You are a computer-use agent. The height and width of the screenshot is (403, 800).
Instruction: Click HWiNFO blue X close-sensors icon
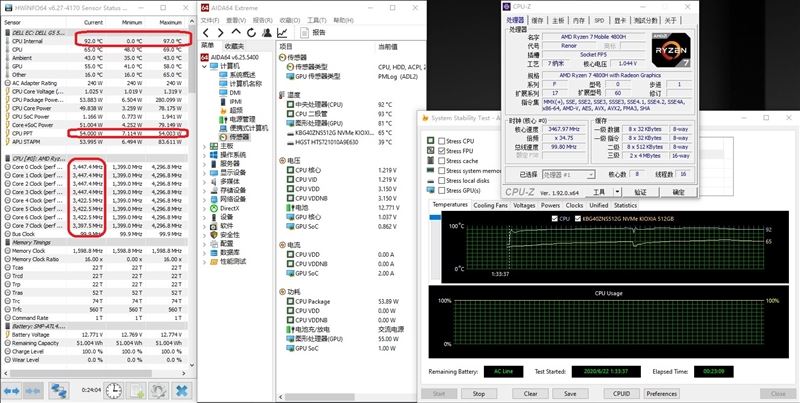pos(182,391)
